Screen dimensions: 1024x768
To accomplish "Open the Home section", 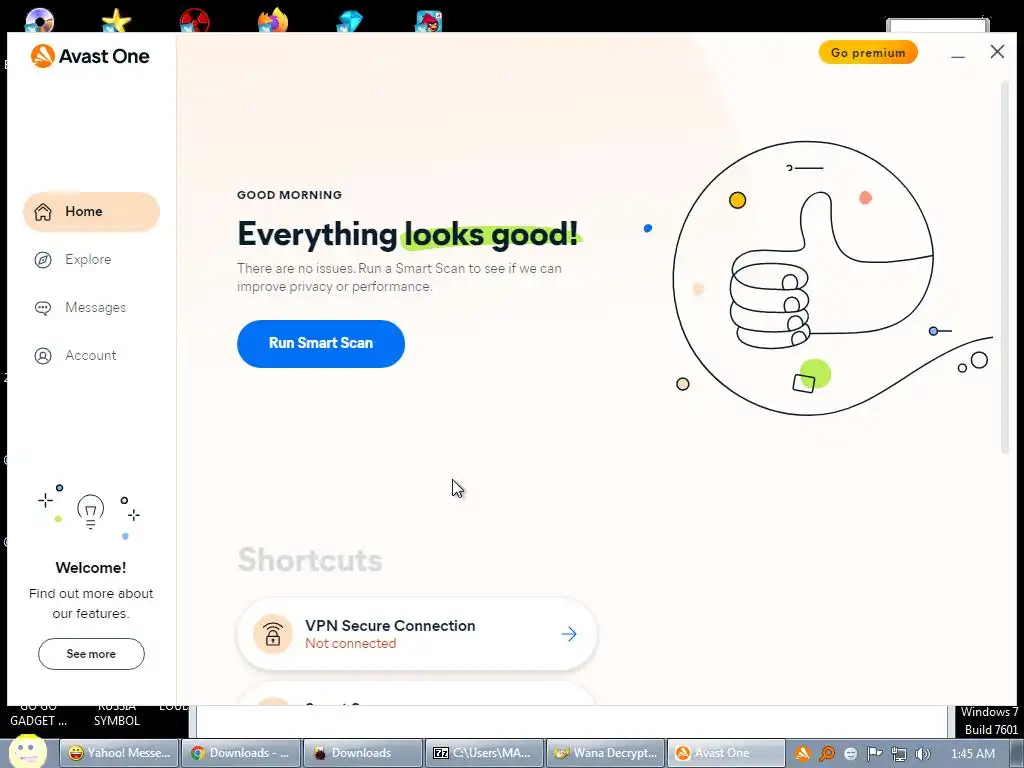I will [x=91, y=212].
